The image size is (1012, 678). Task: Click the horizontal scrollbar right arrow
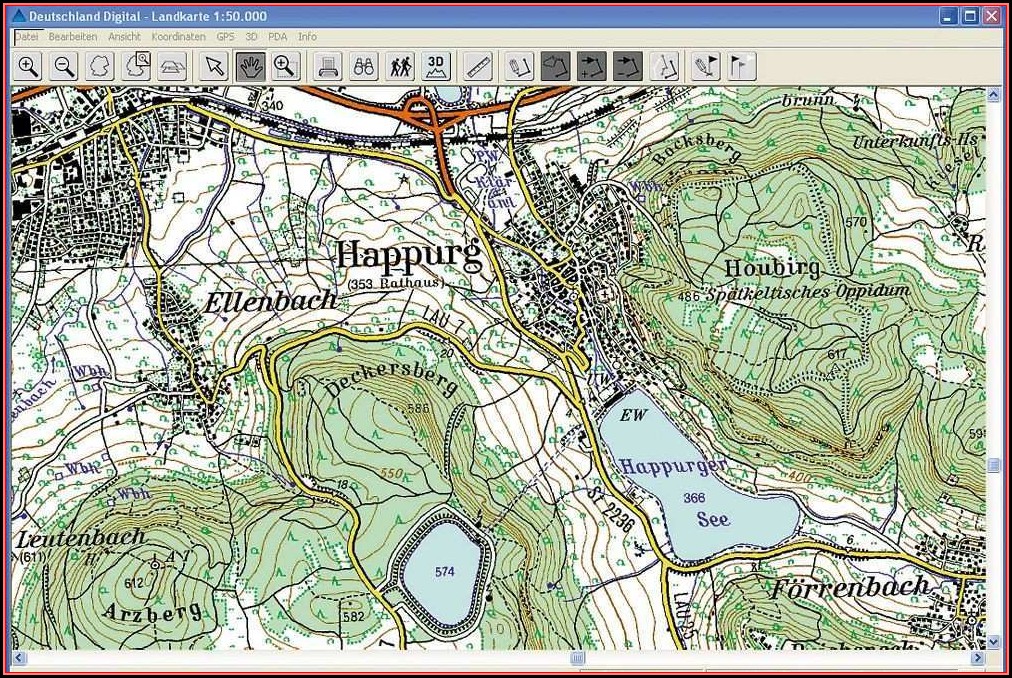click(977, 658)
